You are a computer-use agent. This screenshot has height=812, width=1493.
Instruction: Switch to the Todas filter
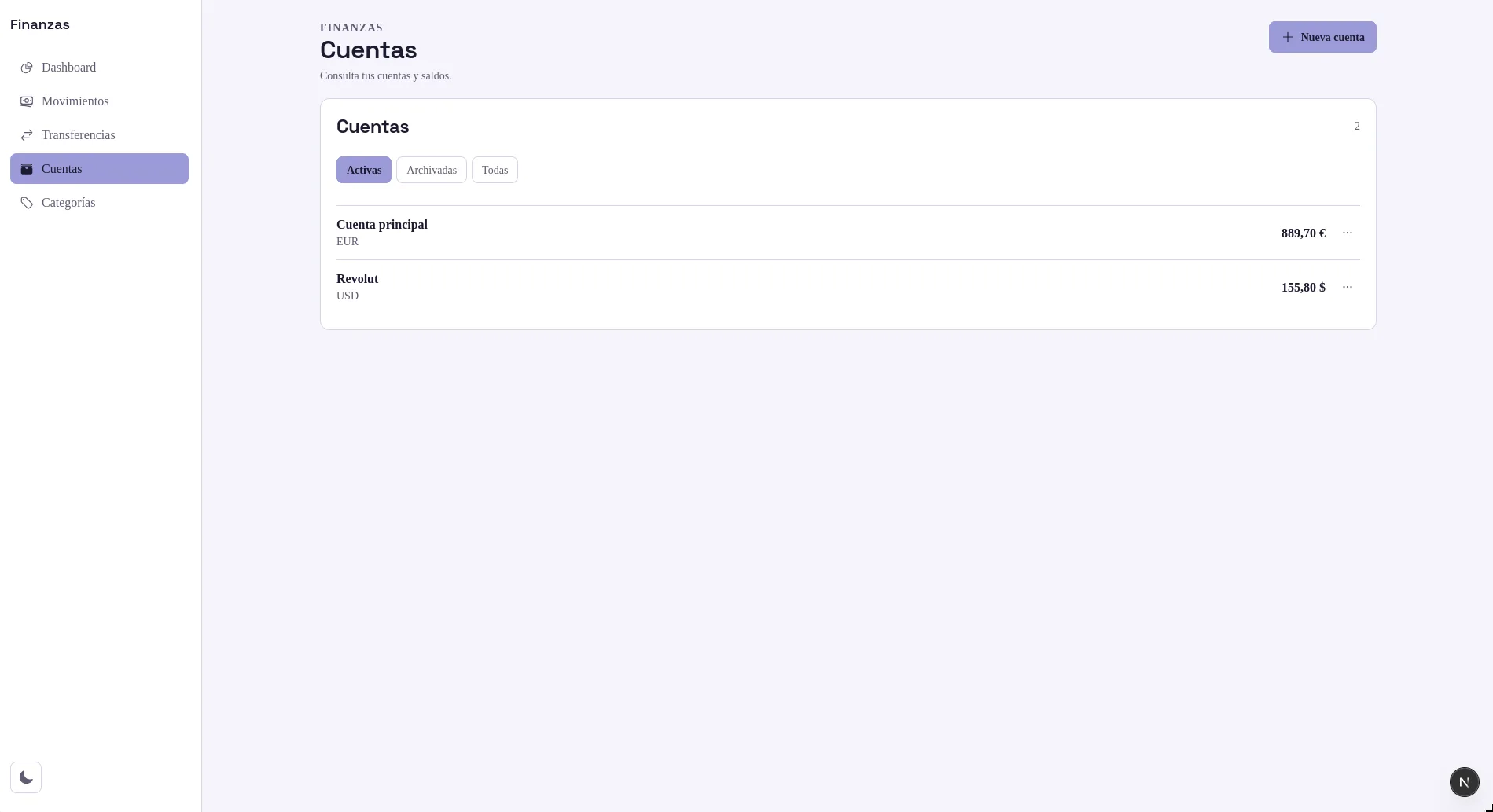pyautogui.click(x=495, y=170)
